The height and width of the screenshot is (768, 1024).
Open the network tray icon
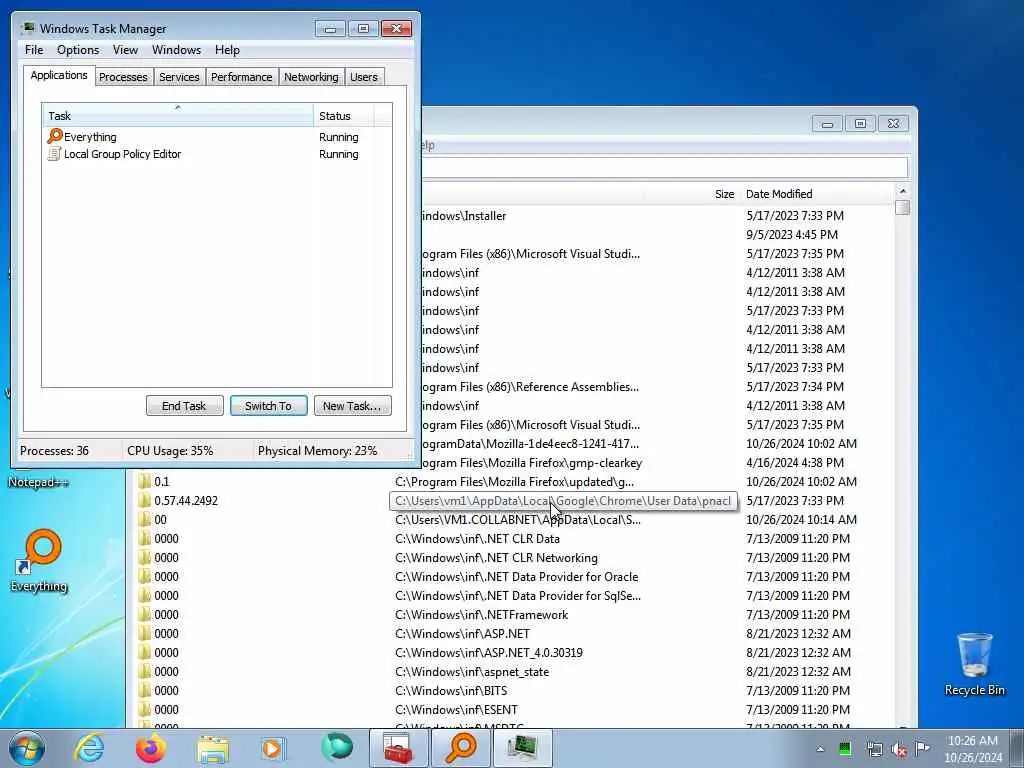[x=874, y=749]
